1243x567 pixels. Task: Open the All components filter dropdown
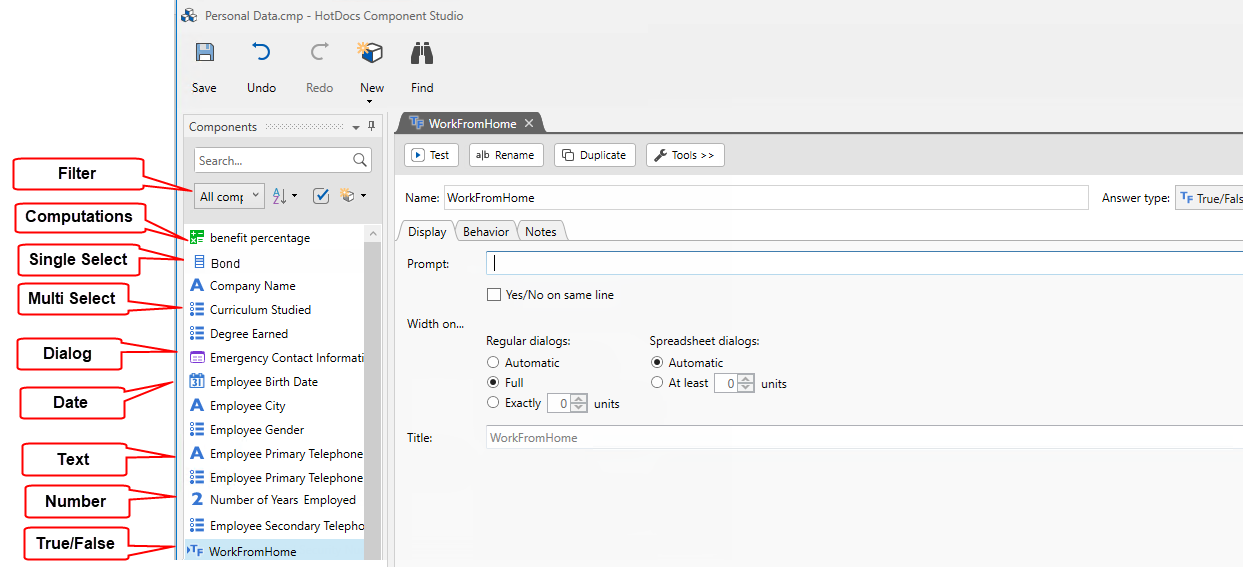[x=229, y=196]
